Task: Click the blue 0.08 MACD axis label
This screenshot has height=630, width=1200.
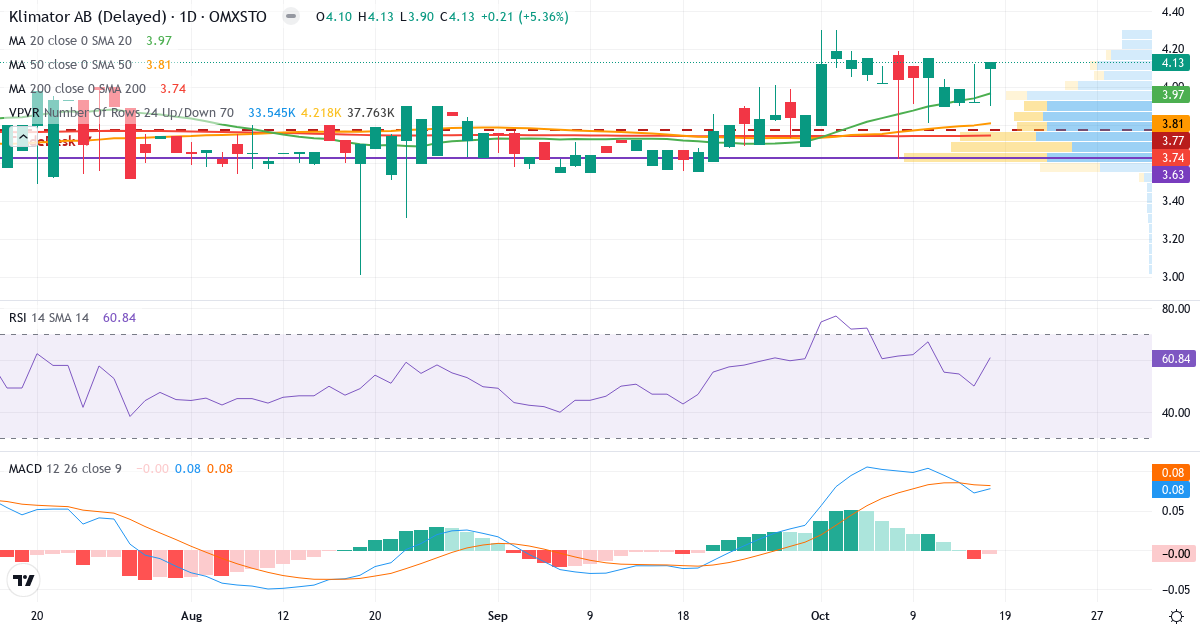Action: pos(1169,490)
